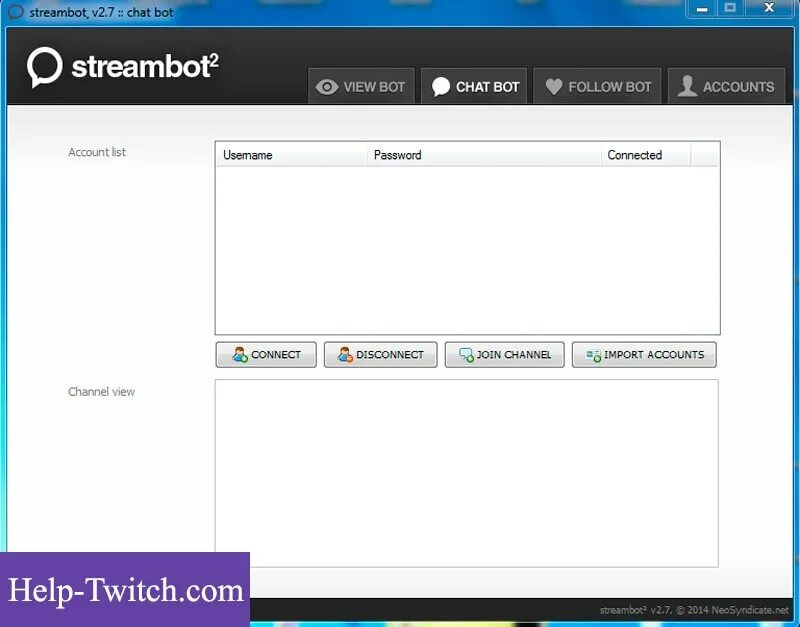Go to the Follow Bot tab
800x627 pixels.
point(597,86)
